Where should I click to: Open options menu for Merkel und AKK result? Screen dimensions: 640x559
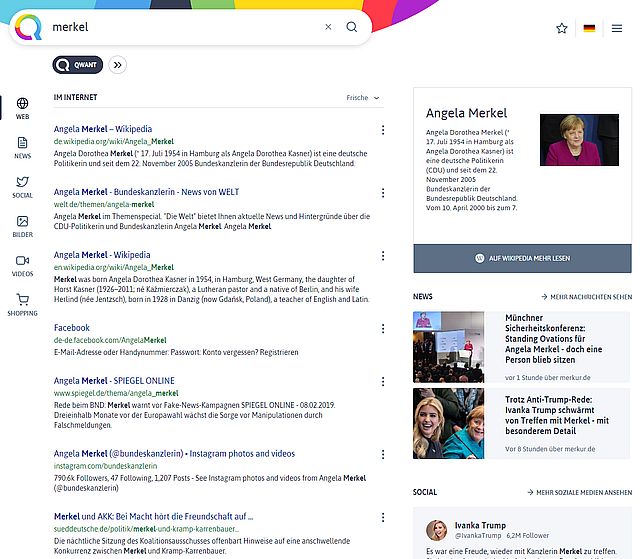[383, 517]
